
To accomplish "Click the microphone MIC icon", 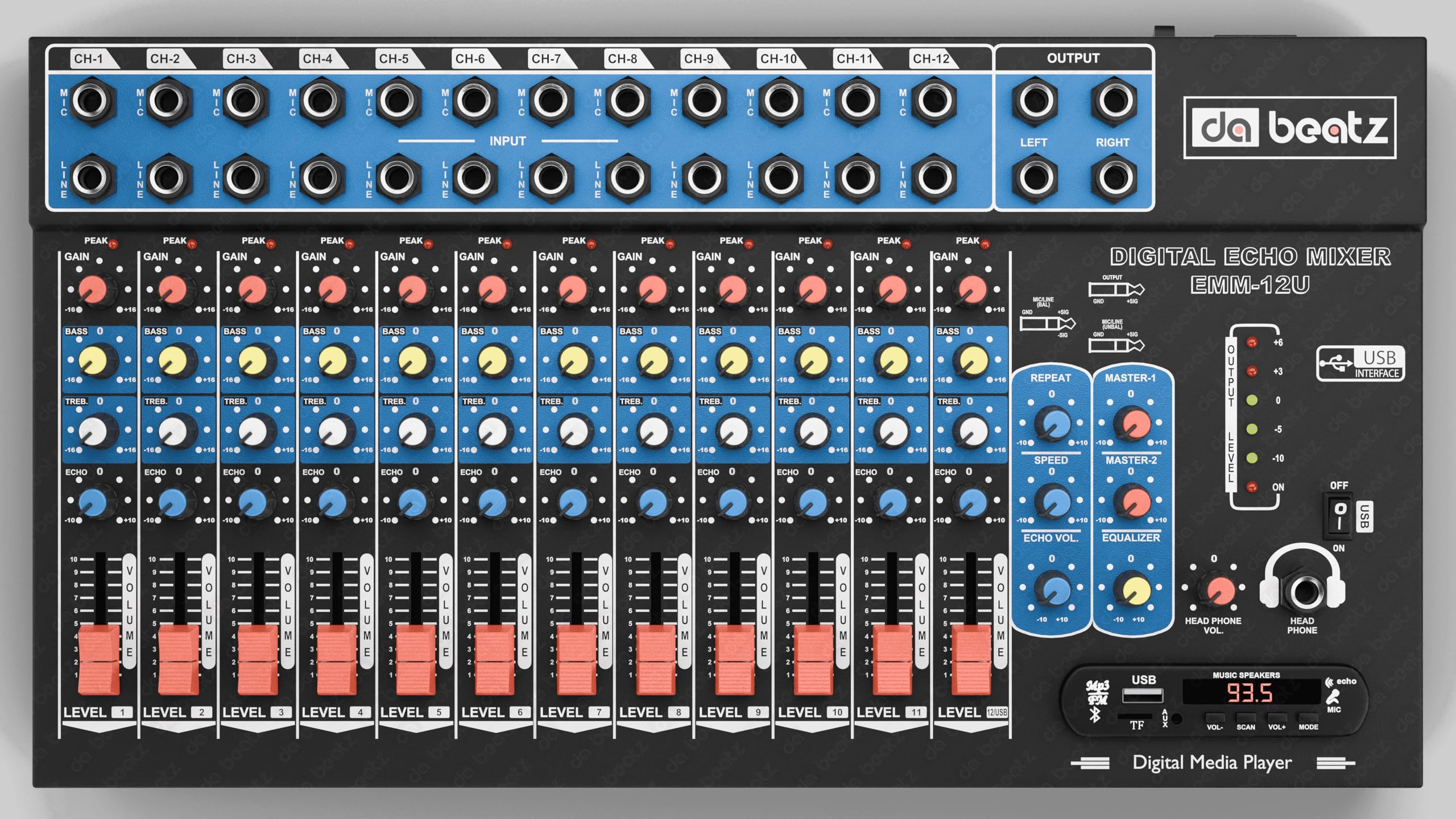I will [1333, 697].
